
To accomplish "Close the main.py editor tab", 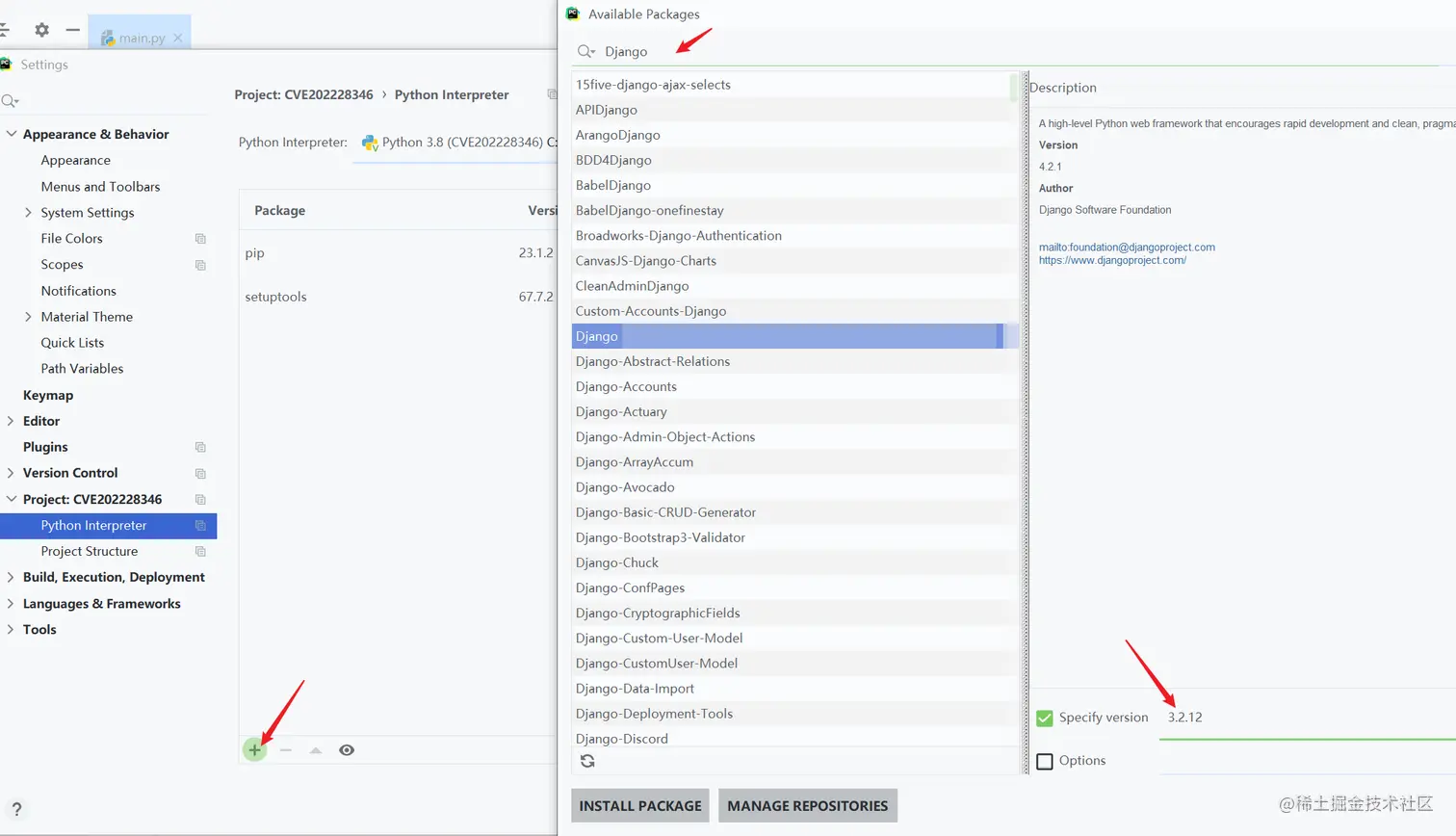I will 177,39.
